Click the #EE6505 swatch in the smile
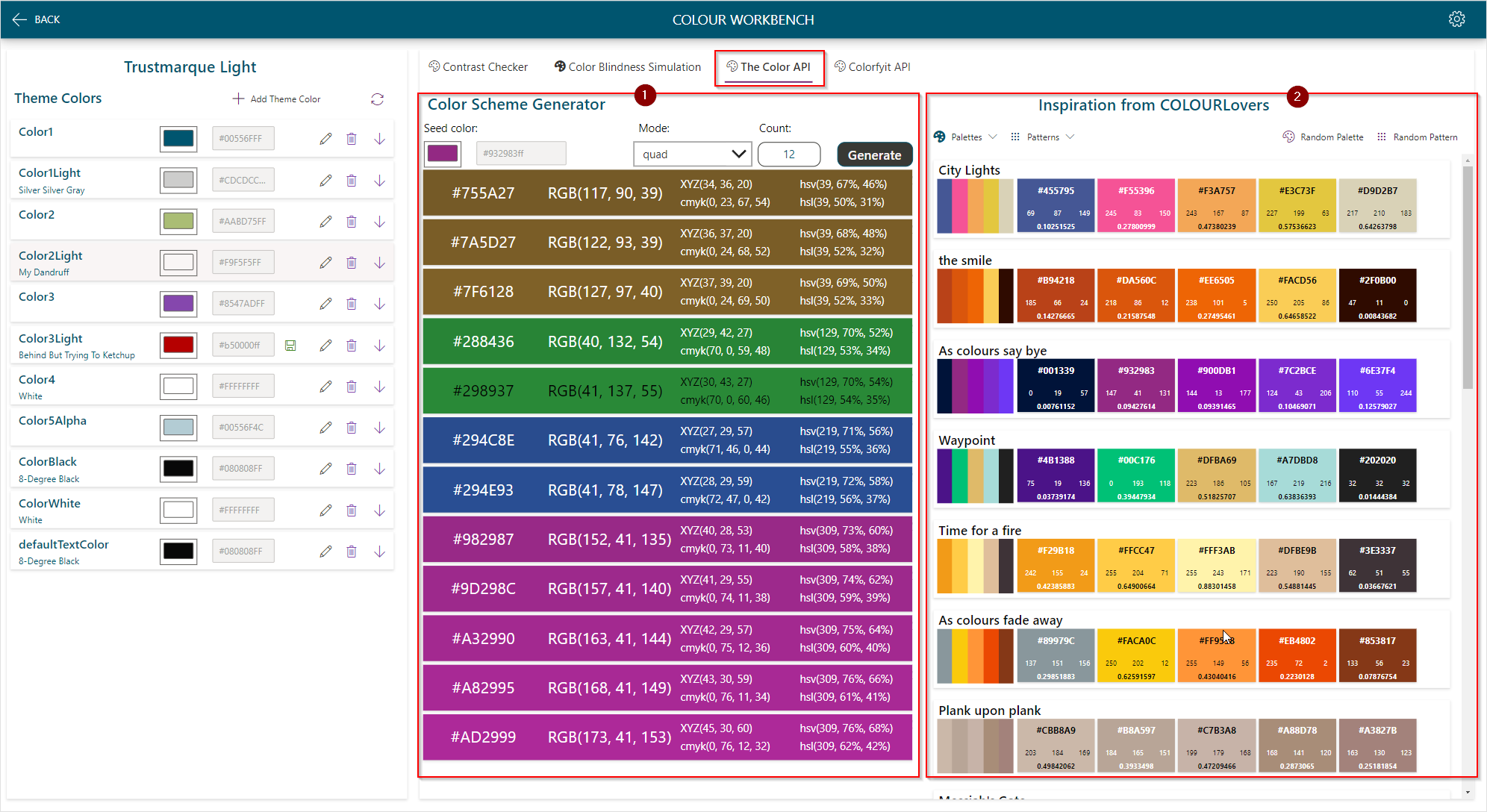 click(1217, 296)
